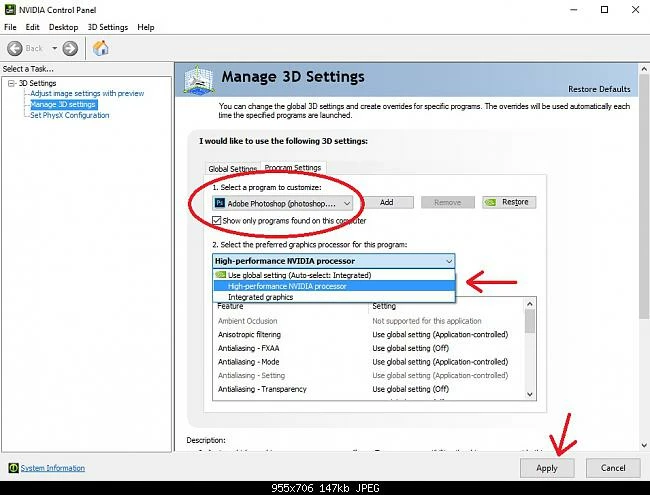Click the feature list scrollbar thumb
The width and height of the screenshot is (650, 495).
click(x=530, y=321)
